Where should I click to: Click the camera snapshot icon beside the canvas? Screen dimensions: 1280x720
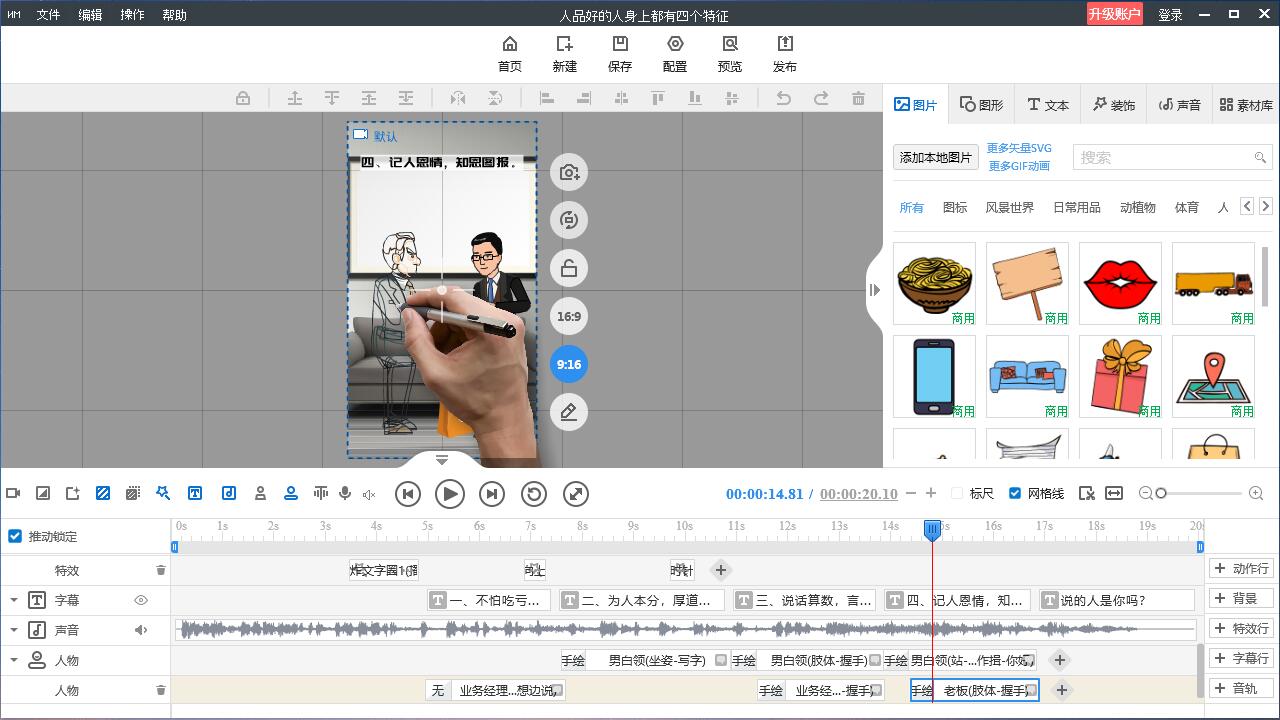[x=568, y=172]
